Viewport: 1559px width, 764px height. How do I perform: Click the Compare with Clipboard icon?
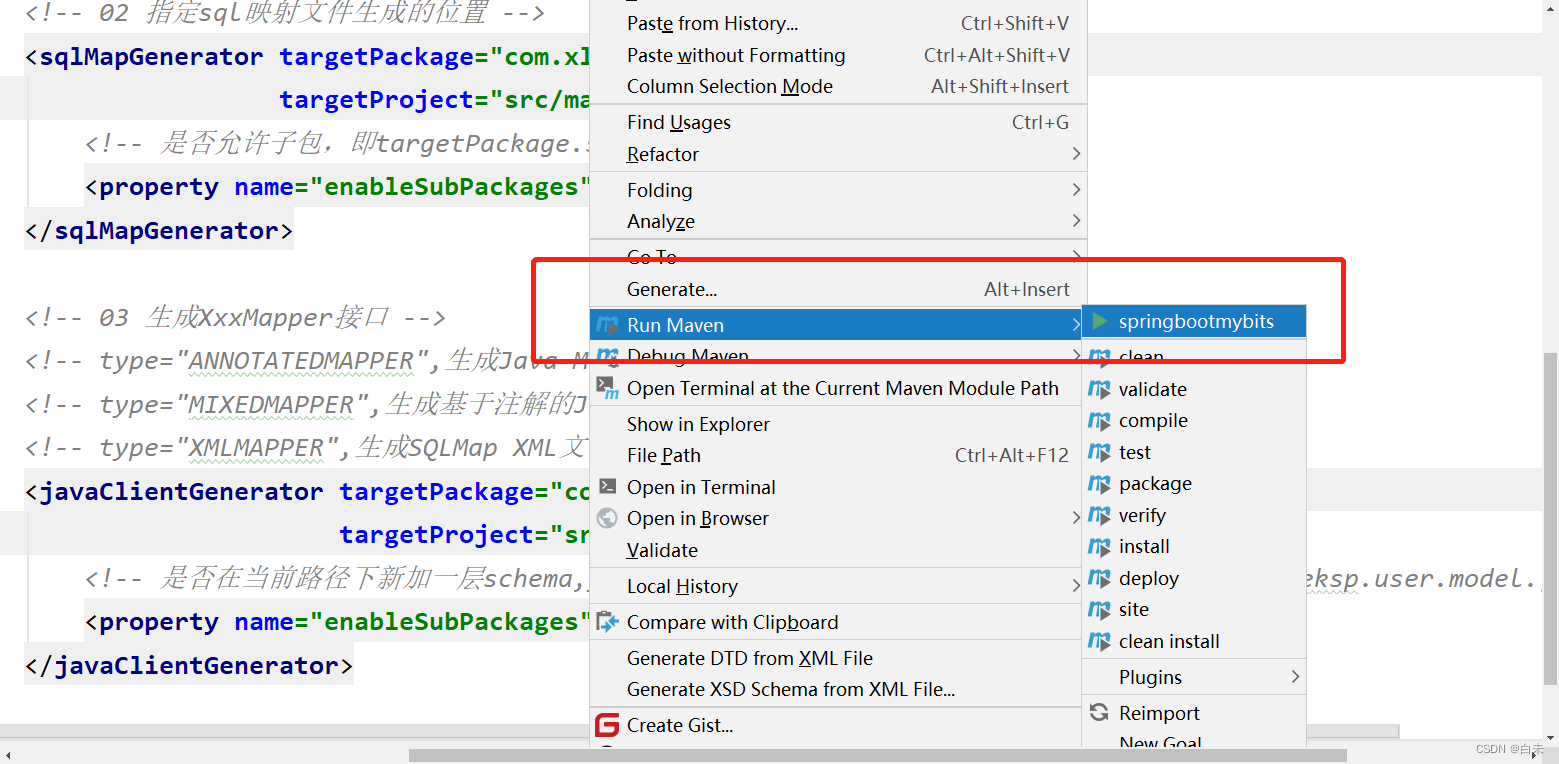click(x=608, y=621)
